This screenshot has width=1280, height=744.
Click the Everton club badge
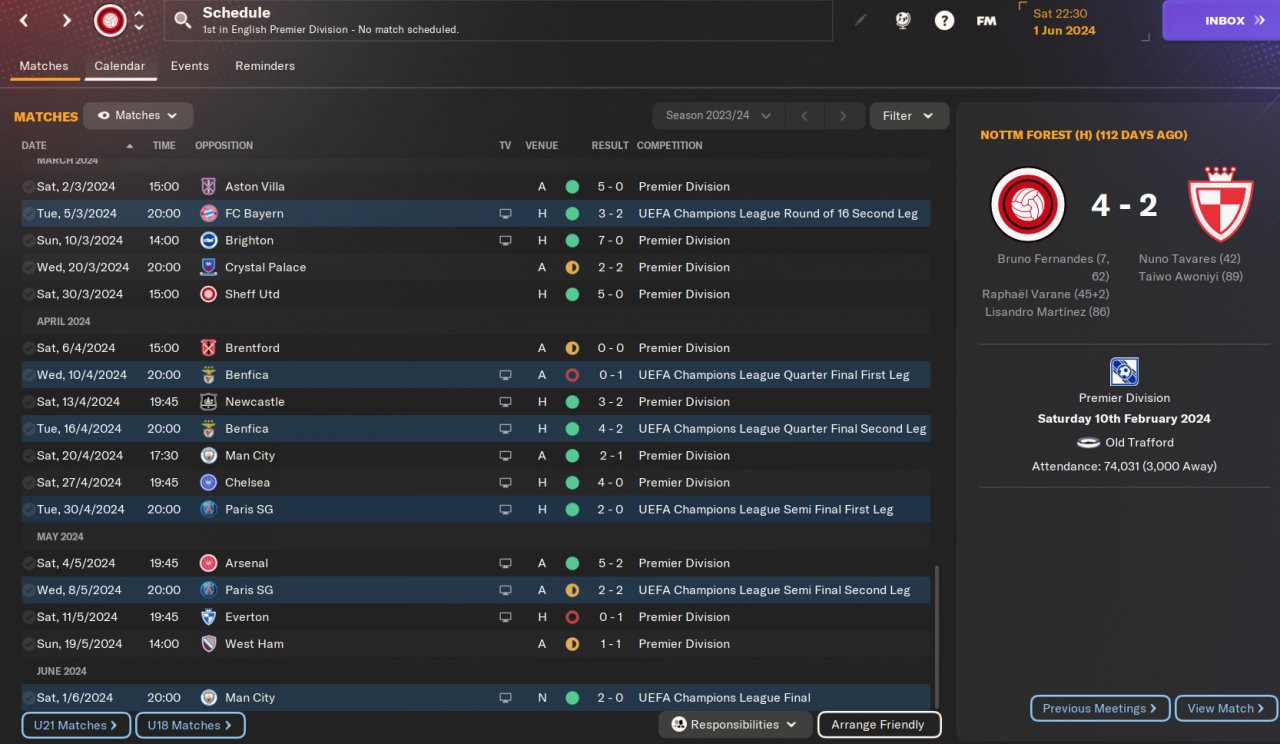tap(208, 618)
